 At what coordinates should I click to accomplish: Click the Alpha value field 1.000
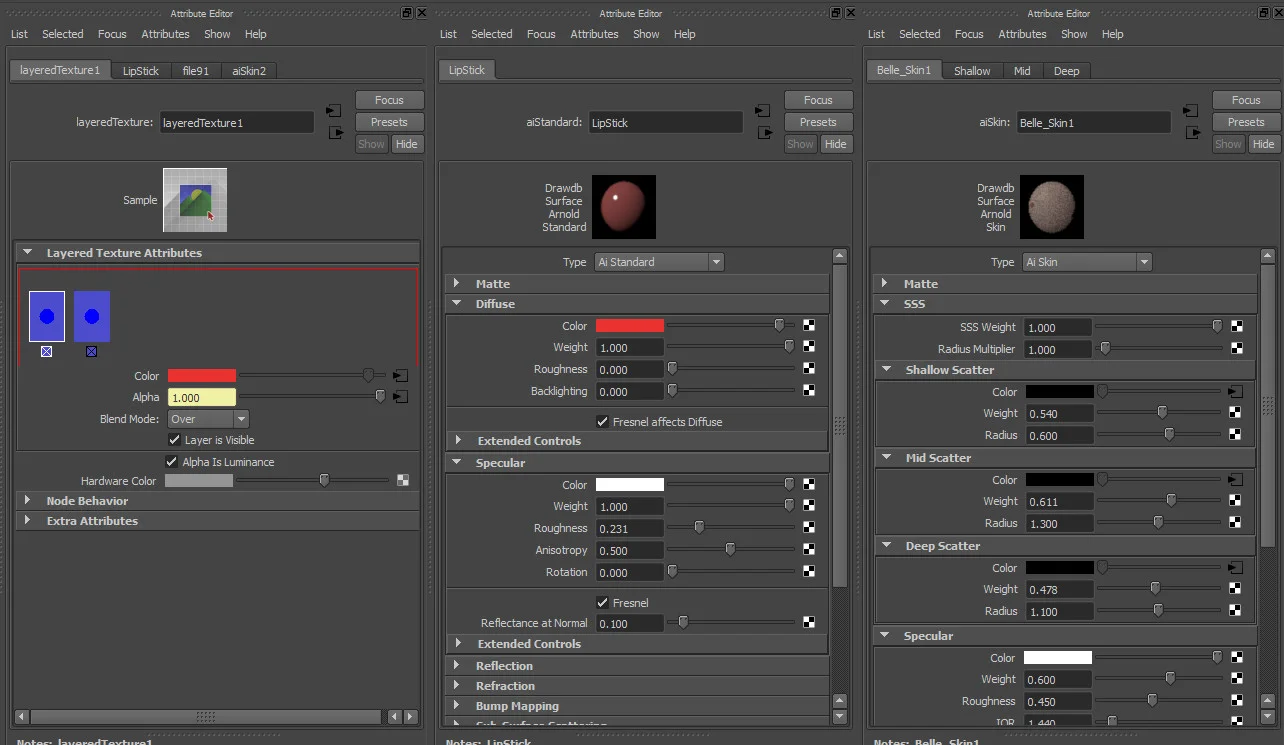pyautogui.click(x=202, y=398)
